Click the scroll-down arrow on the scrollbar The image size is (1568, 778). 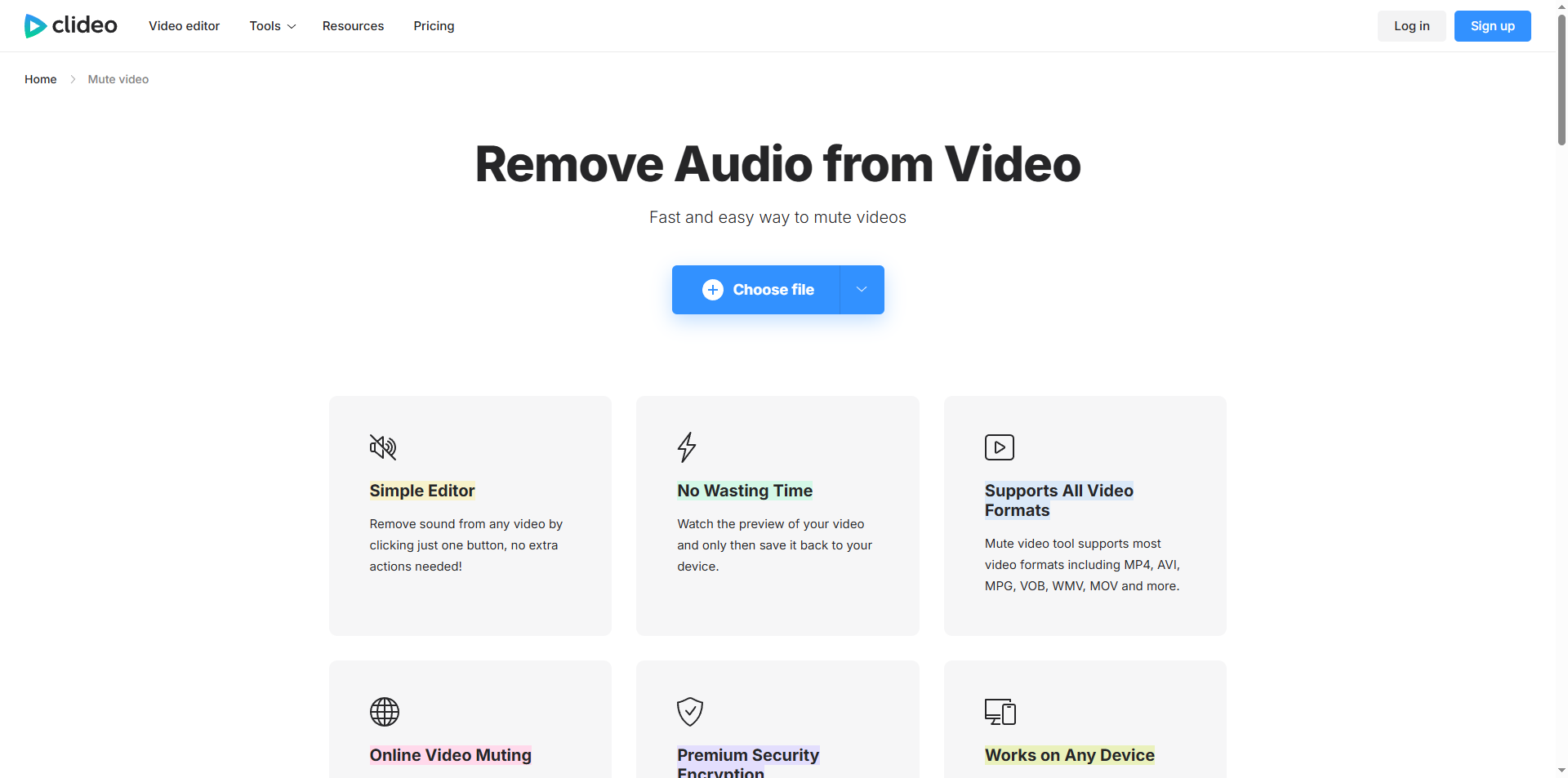1561,770
